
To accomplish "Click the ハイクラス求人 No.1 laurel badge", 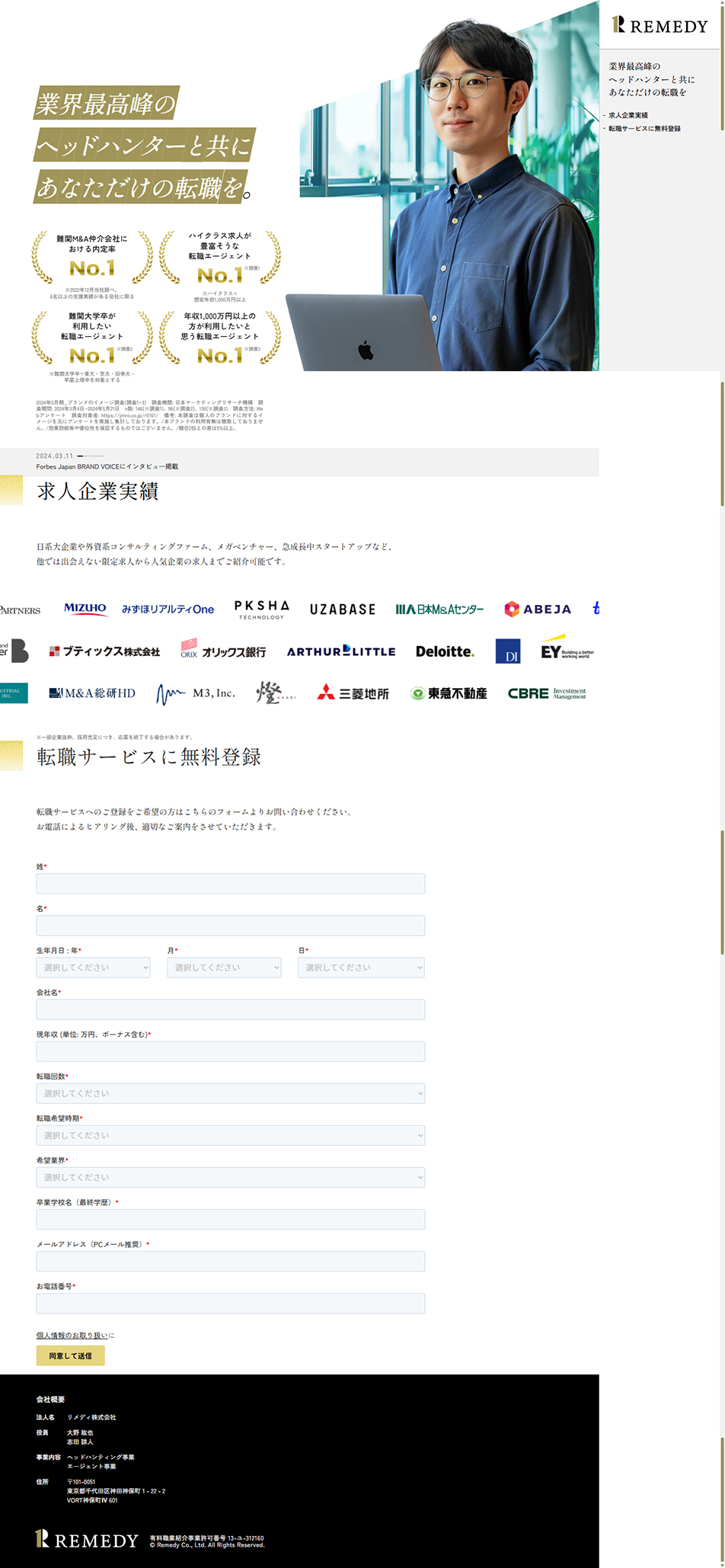I will click(220, 258).
